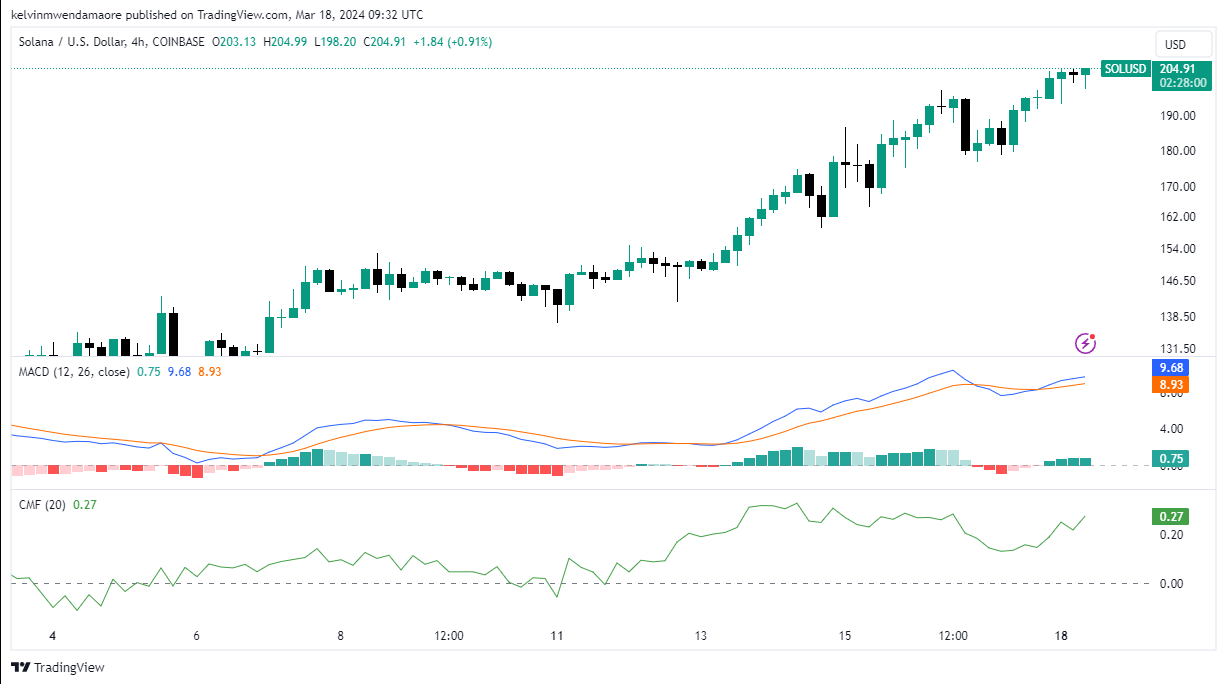Click the CMF 0.00 zero level label
Screen dimensions: 1224x684
(x=1171, y=583)
